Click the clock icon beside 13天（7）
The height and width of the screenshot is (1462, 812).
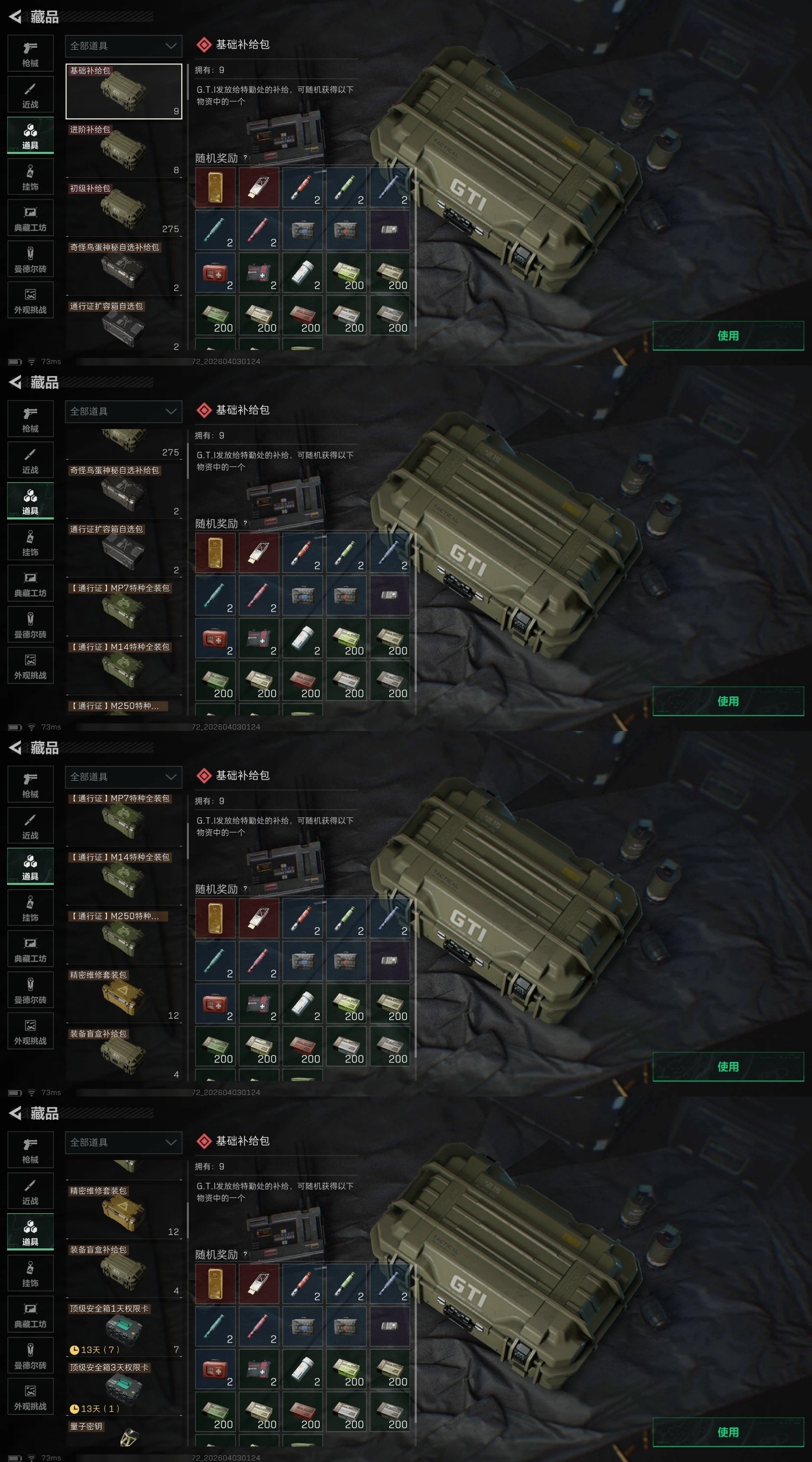click(x=74, y=1350)
